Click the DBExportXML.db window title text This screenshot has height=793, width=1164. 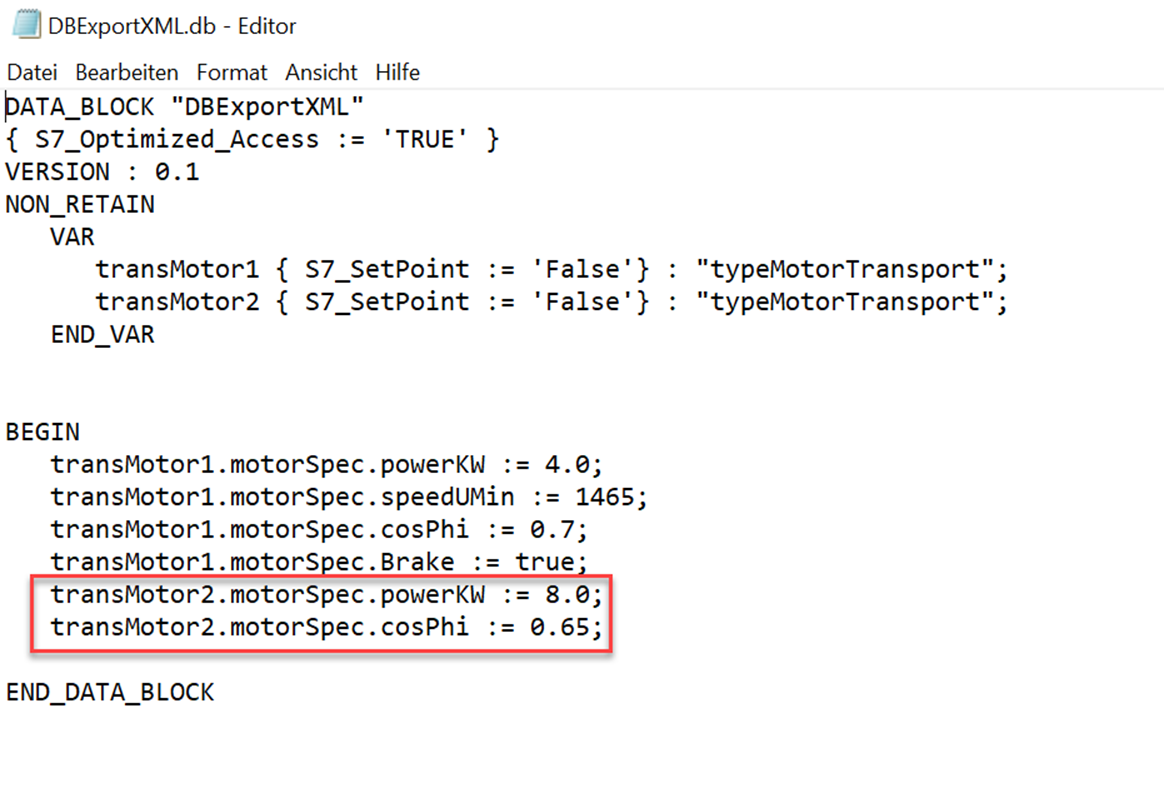pos(172,26)
